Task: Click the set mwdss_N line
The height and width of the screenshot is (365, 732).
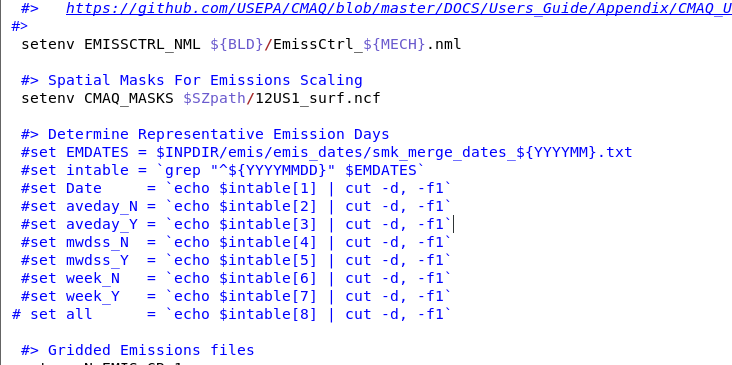Action: click(237, 242)
